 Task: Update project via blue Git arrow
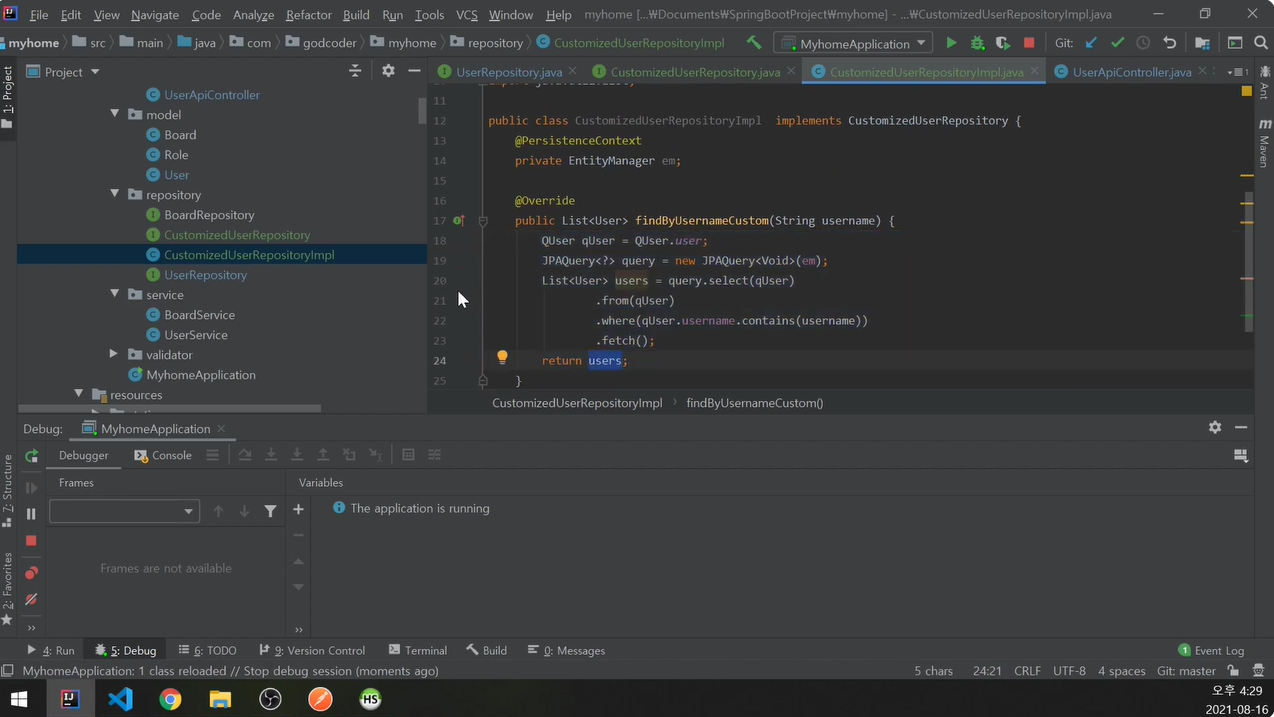click(x=1091, y=43)
